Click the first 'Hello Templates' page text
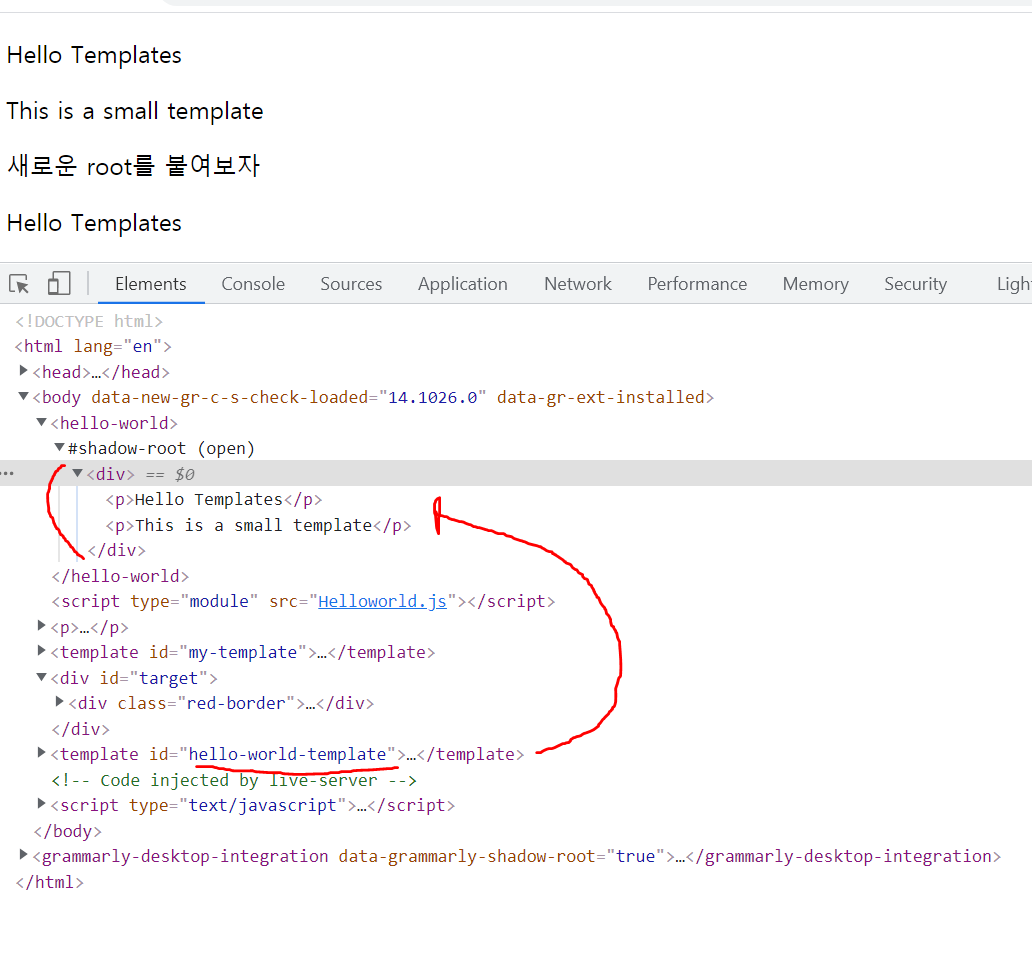 (94, 55)
